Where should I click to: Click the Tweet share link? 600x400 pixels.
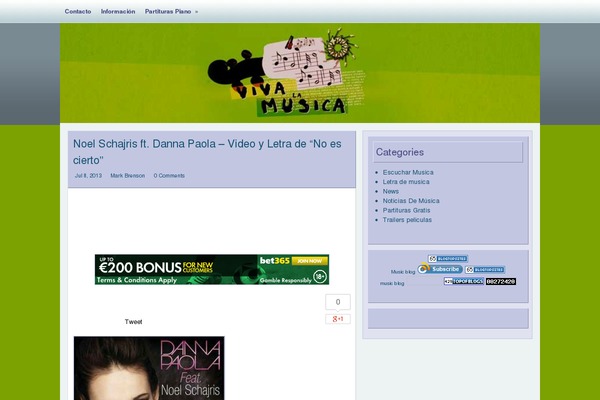pos(133,322)
